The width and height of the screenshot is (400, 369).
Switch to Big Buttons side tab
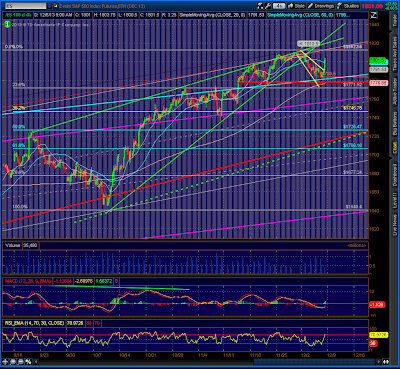[x=395, y=123]
